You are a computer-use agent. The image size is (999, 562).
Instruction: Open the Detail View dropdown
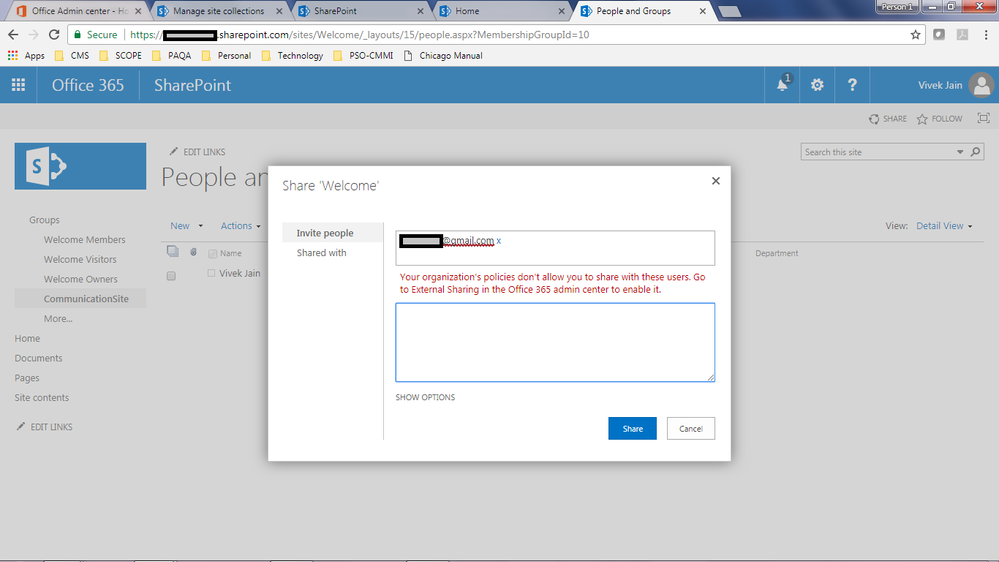click(944, 226)
